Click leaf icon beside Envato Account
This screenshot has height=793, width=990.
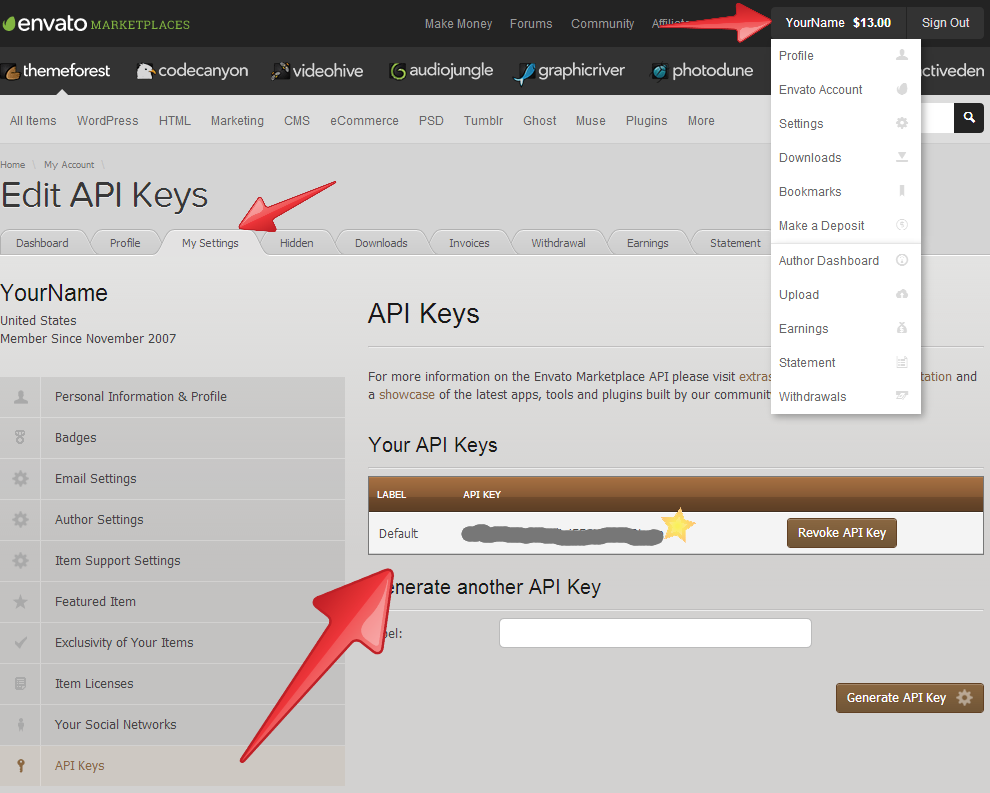pos(902,89)
